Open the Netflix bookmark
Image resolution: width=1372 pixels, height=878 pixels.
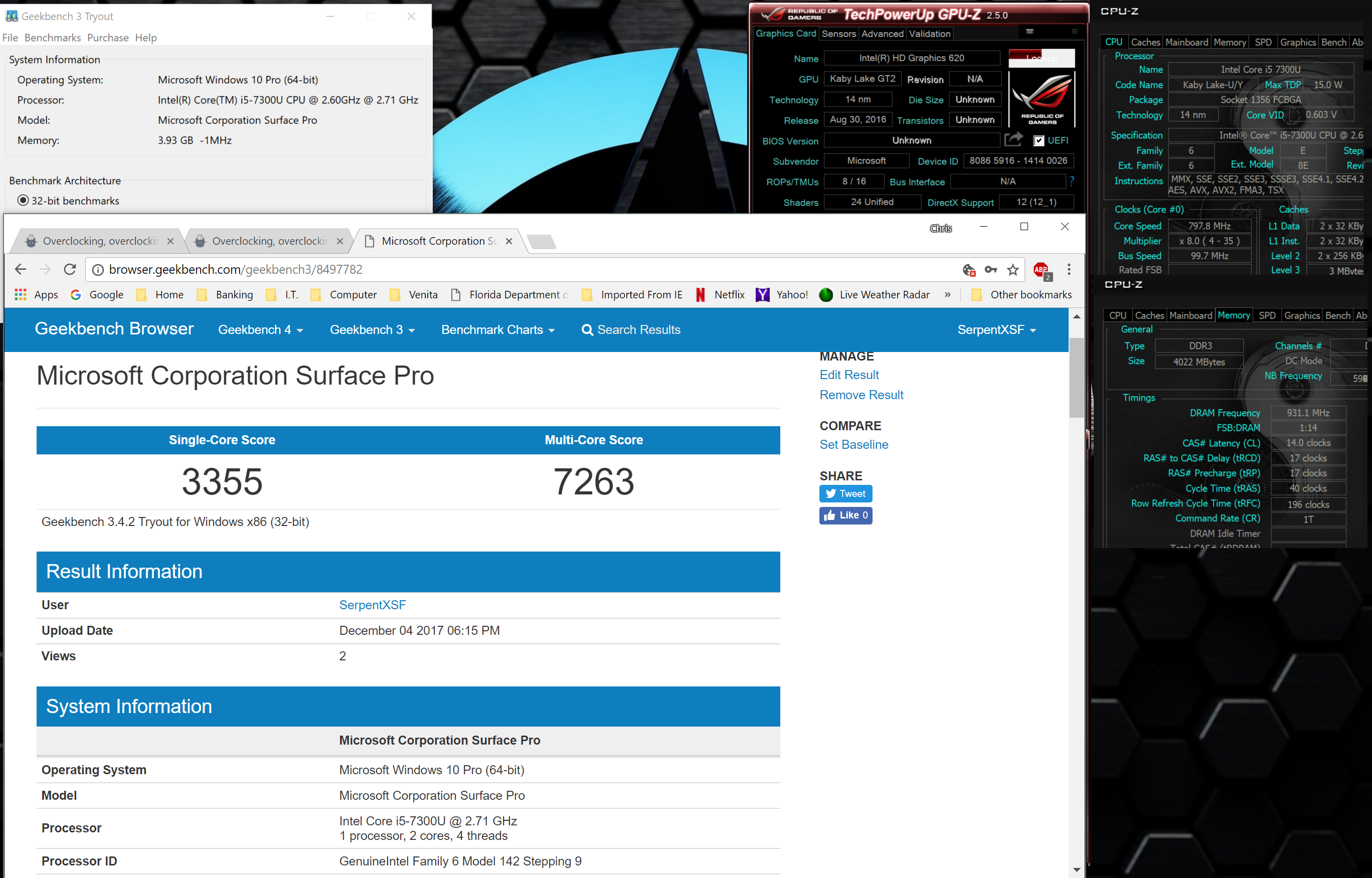coord(720,295)
